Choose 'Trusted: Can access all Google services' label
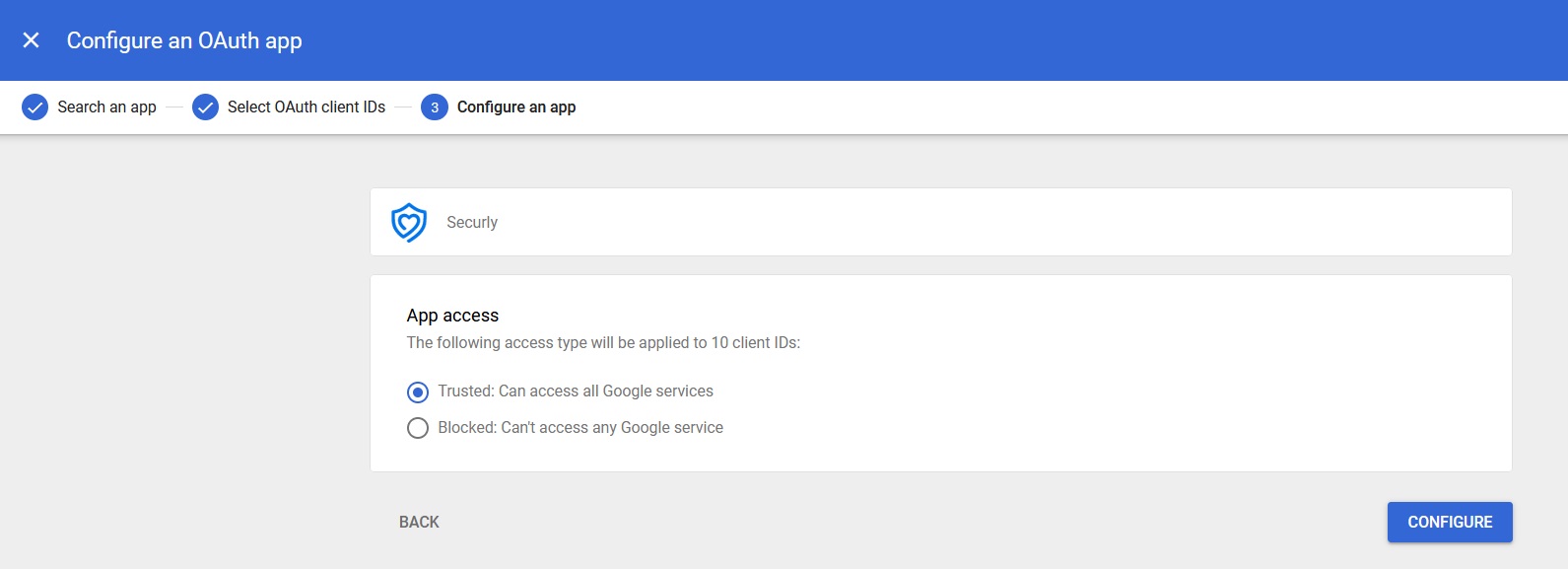The width and height of the screenshot is (1568, 569). (x=576, y=391)
